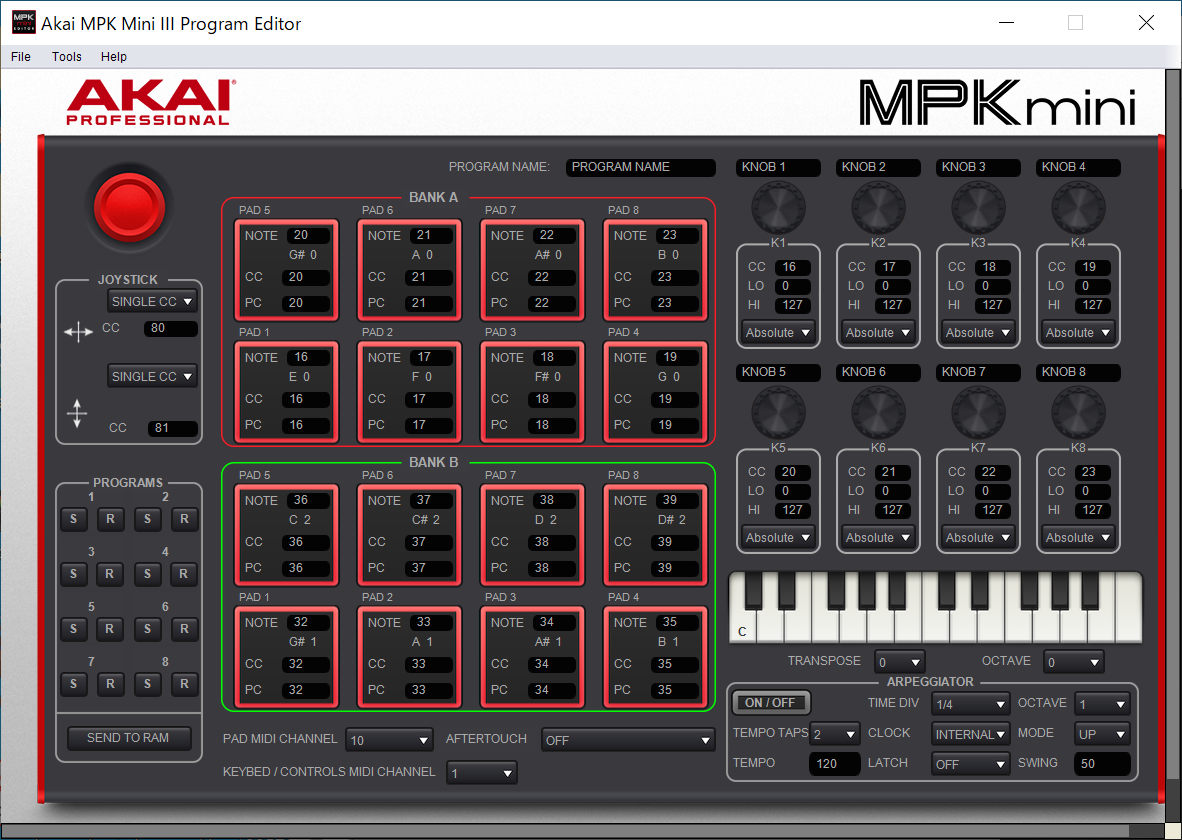This screenshot has width=1182, height=840.
Task: Click the MPK mini logo
Action: 997,100
